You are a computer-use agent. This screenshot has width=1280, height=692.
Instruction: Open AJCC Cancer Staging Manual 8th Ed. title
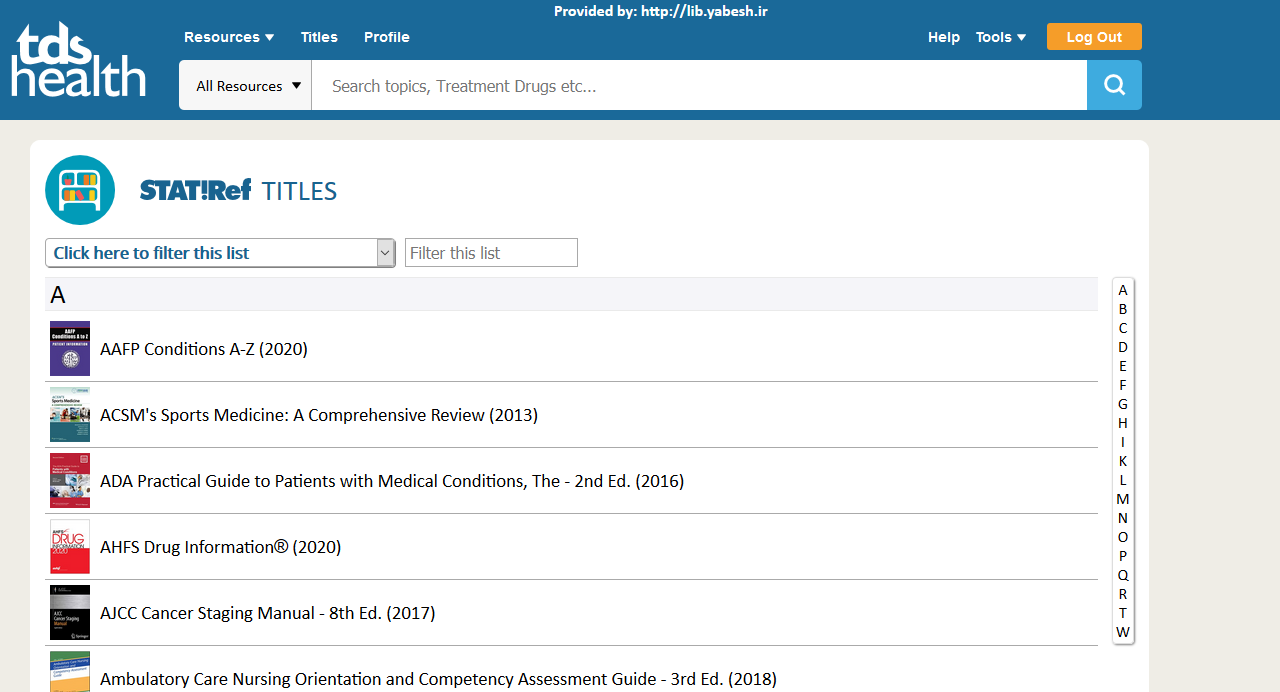click(268, 613)
